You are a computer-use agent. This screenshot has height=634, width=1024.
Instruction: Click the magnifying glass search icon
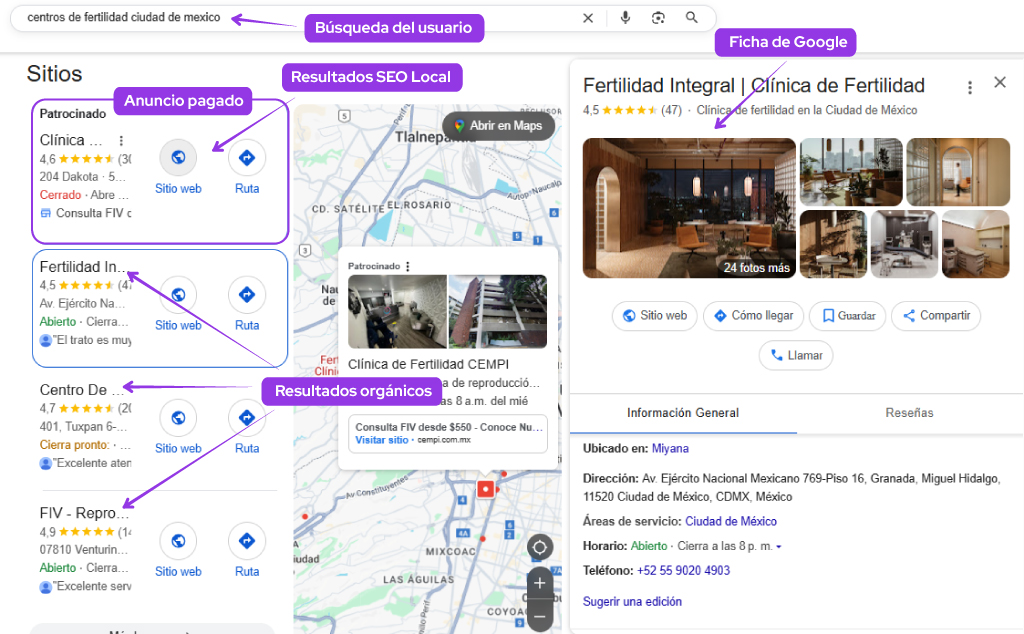coord(692,18)
